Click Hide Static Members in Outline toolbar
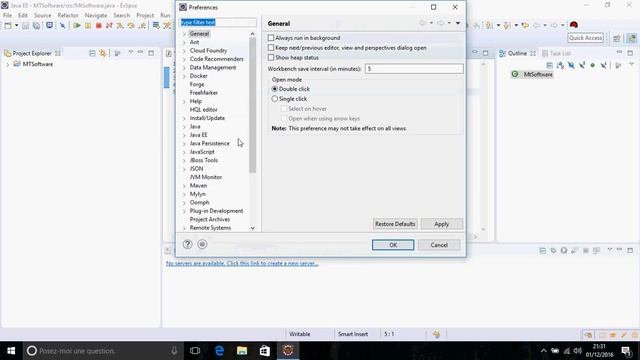Image resolution: width=640 pixels, height=360 pixels. pos(582,65)
